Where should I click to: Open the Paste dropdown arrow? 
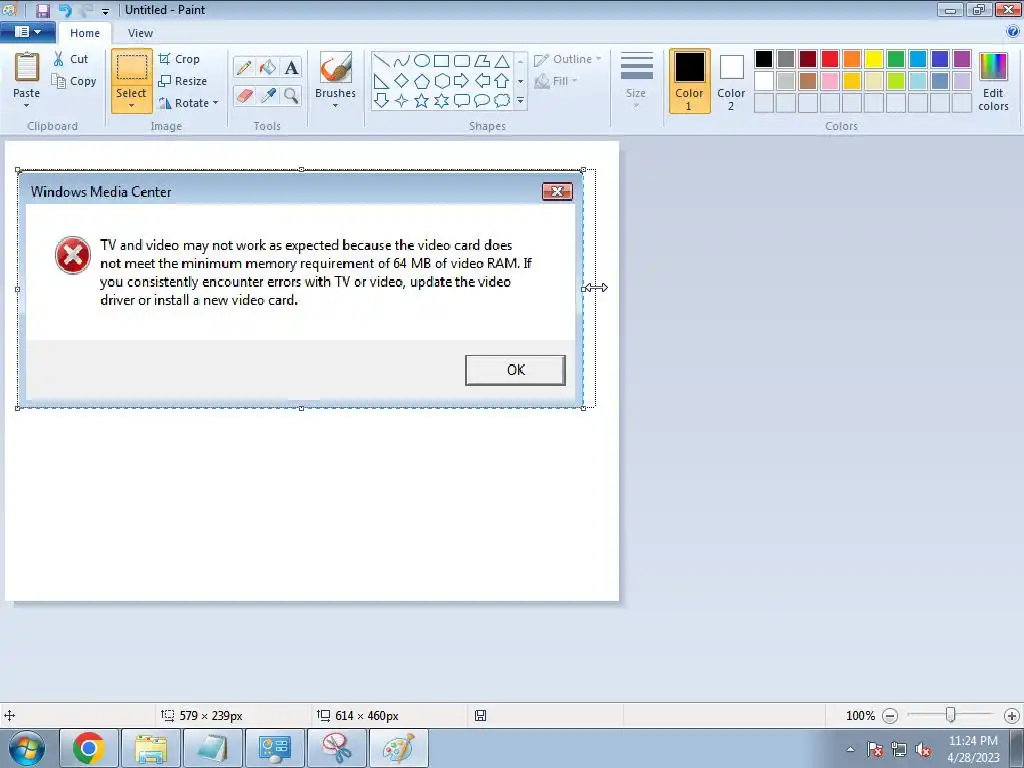(x=27, y=105)
